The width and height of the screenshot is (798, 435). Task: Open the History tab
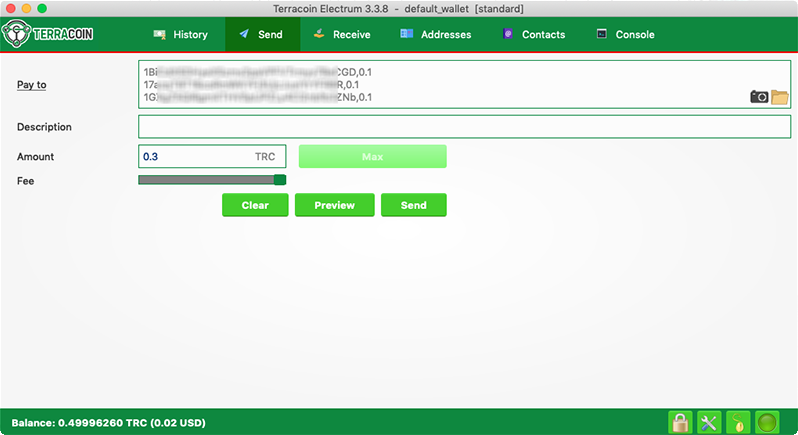(x=181, y=35)
